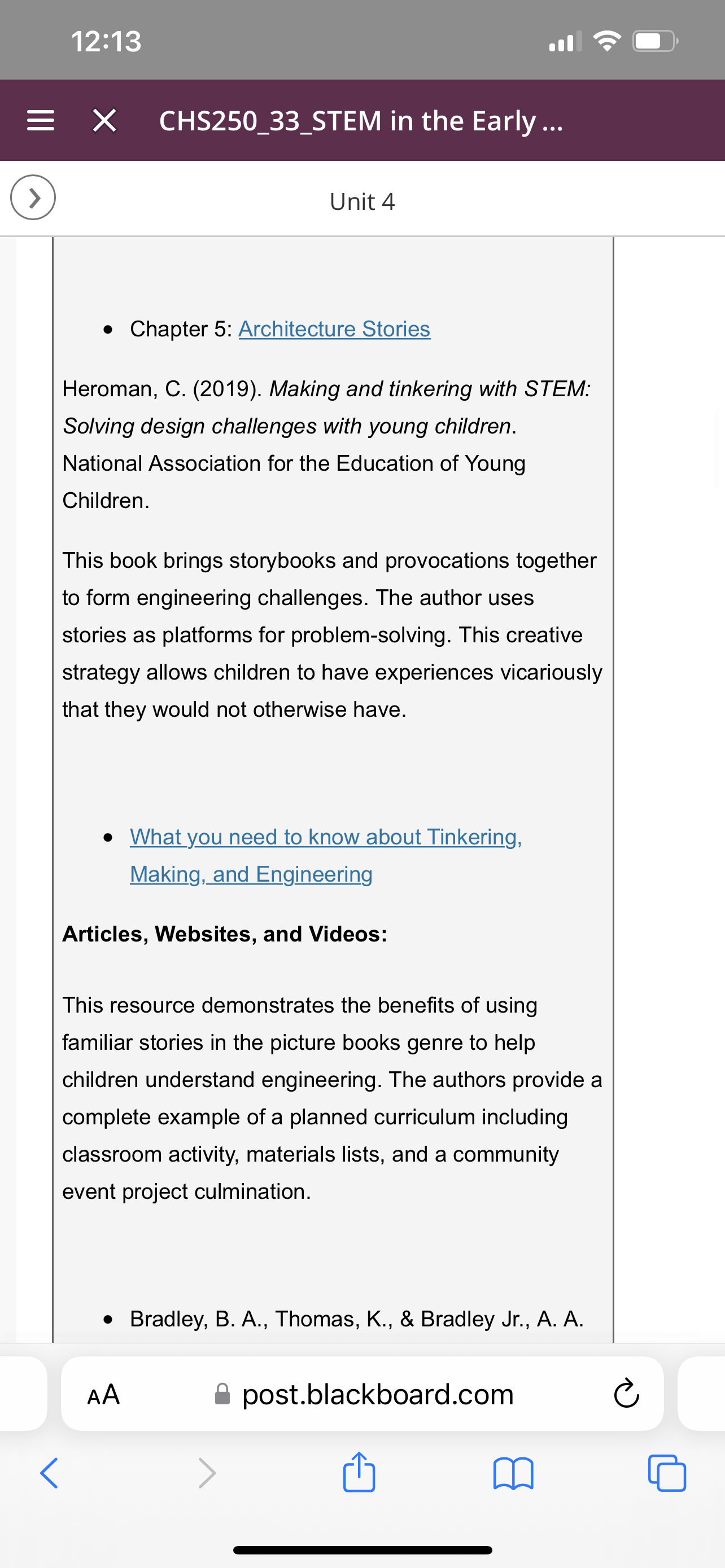
Task: Tap the Unit 4 page title
Action: click(362, 202)
